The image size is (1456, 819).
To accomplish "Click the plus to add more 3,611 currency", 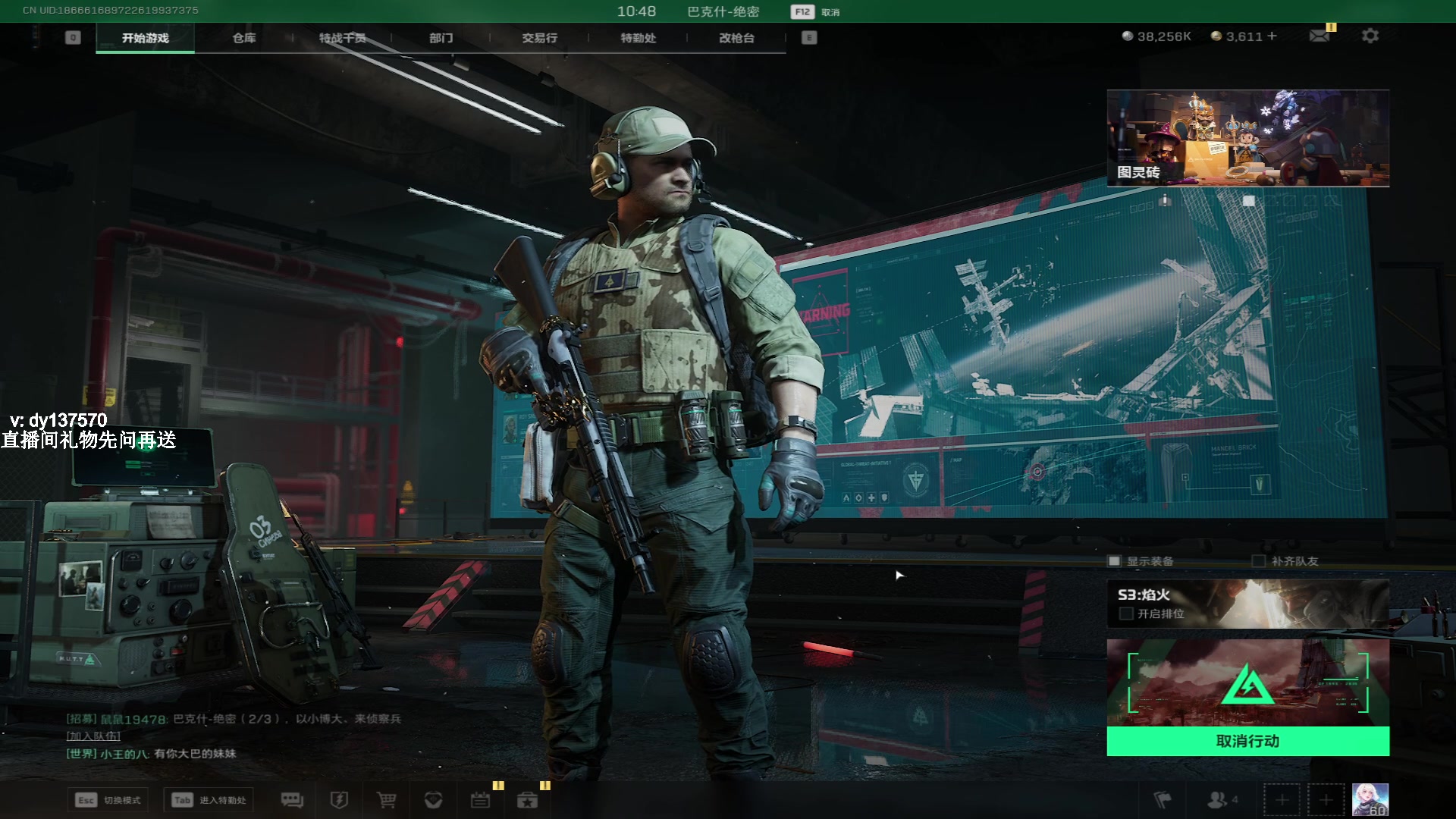I will 1272,36.
